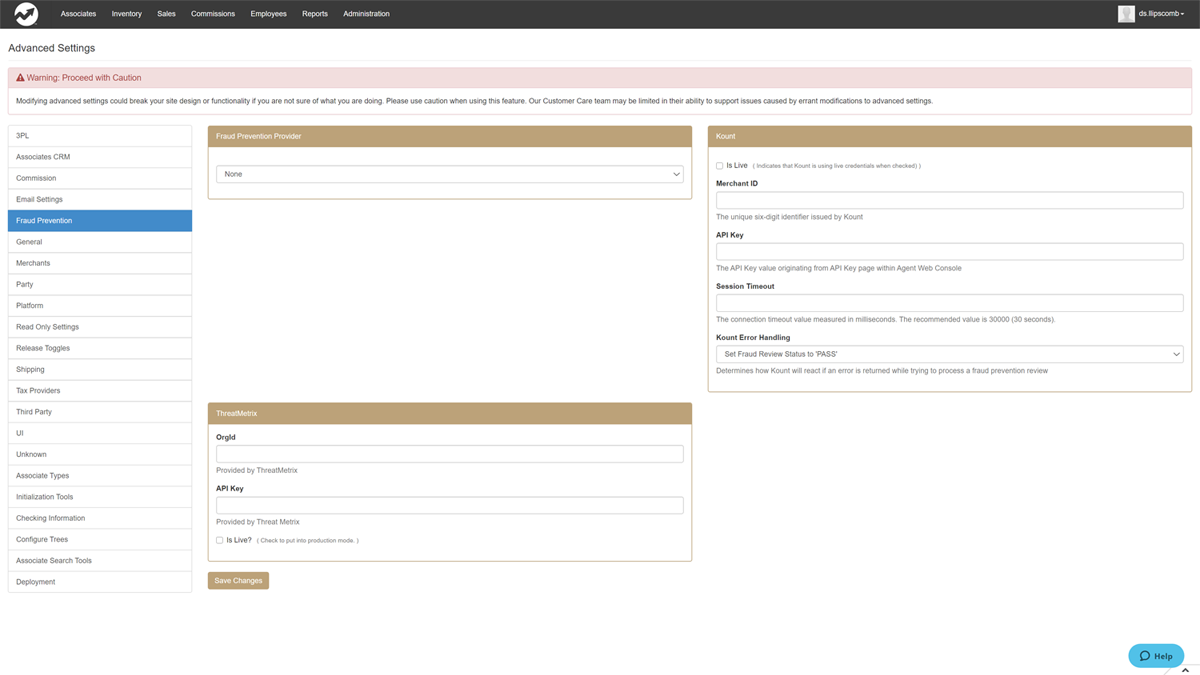Focus the Session Timeout input
The width and height of the screenshot is (1200, 675).
point(949,303)
